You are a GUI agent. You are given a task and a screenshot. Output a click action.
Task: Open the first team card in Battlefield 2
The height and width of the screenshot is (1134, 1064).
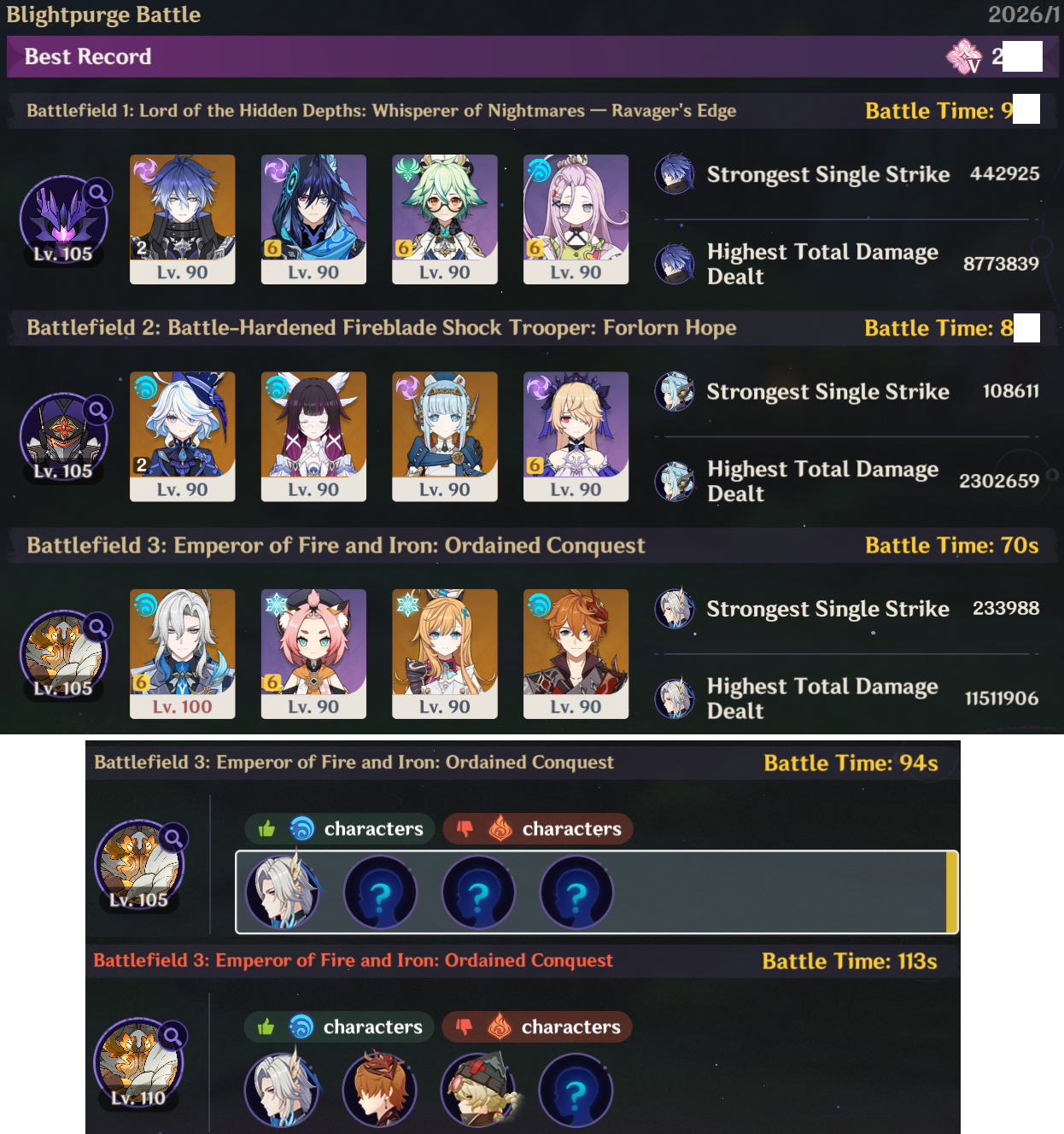click(x=183, y=436)
